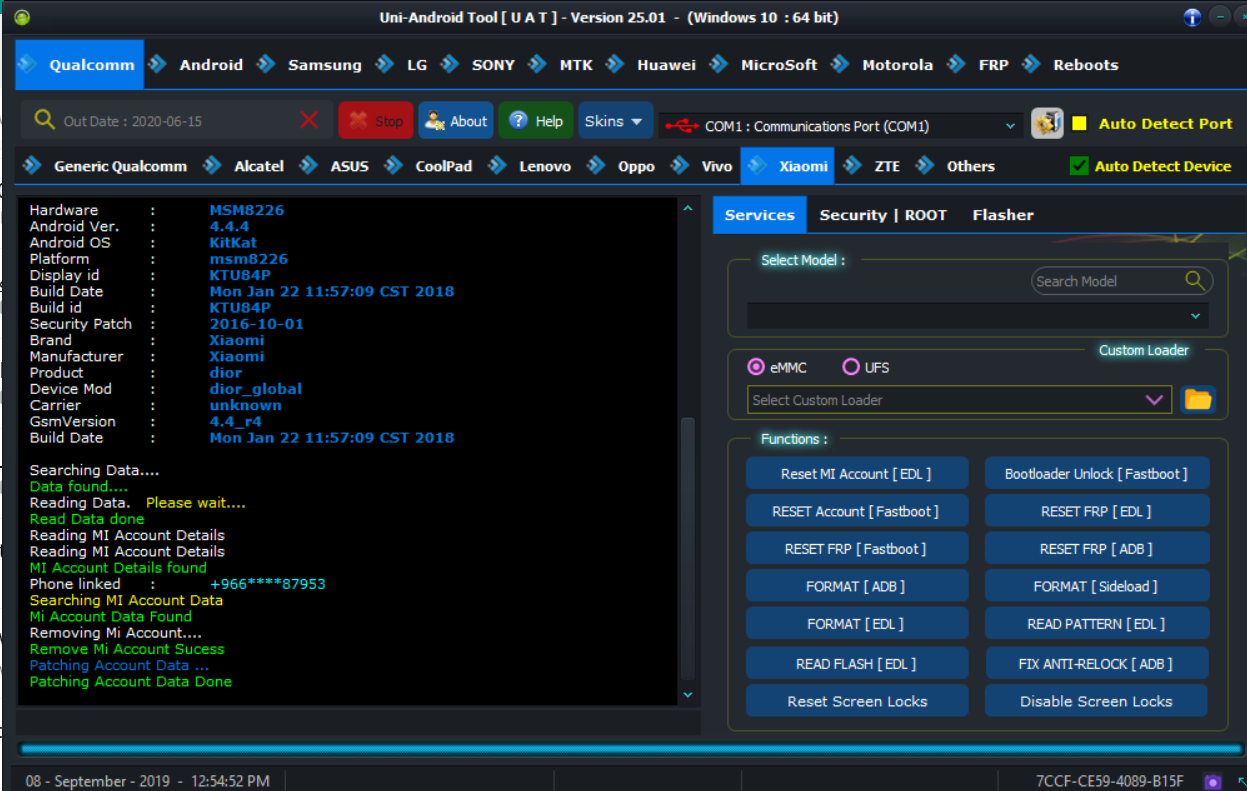Click RESET FRP [ ADB ] button

click(x=1097, y=549)
